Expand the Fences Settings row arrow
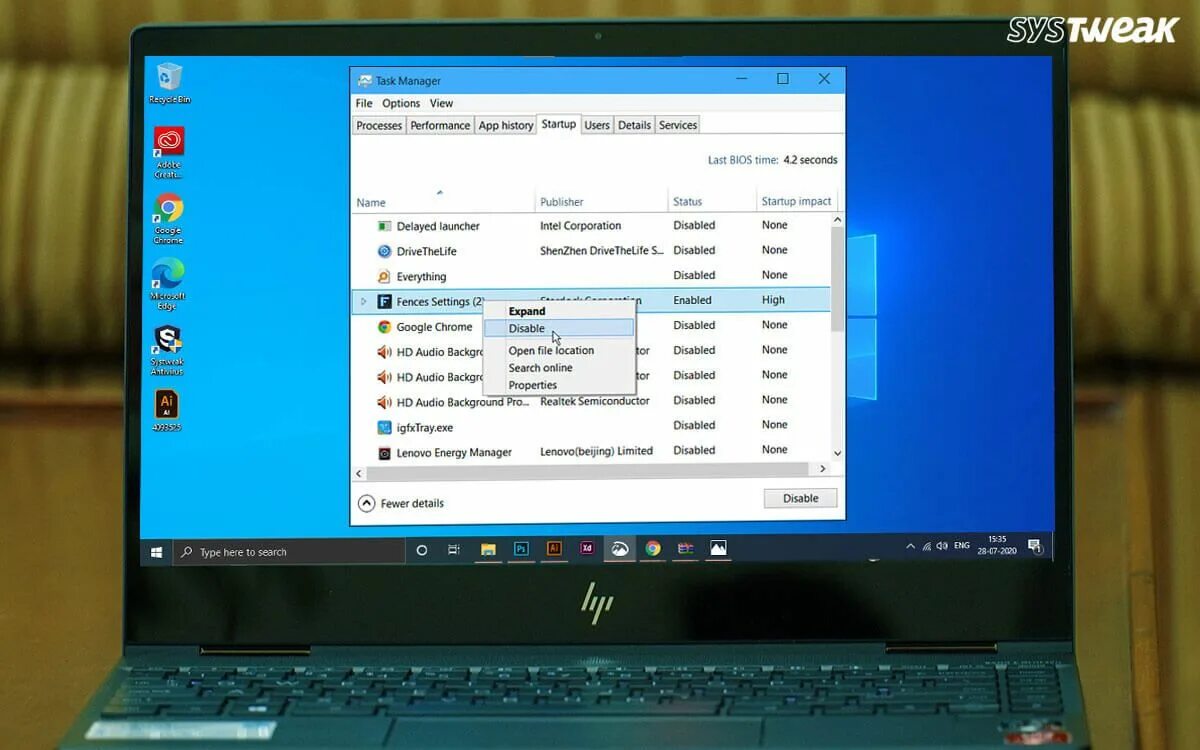 (x=364, y=301)
